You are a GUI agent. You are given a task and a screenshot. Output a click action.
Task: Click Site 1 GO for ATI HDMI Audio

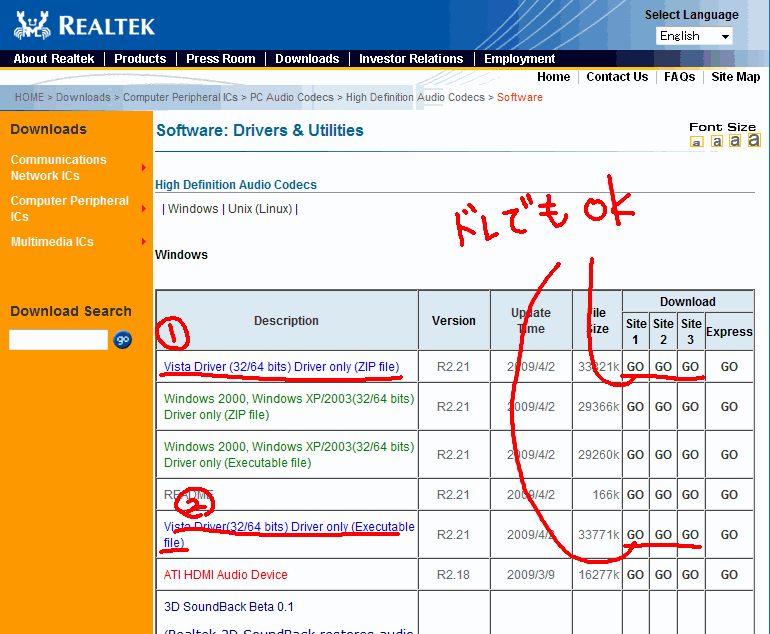coord(635,575)
